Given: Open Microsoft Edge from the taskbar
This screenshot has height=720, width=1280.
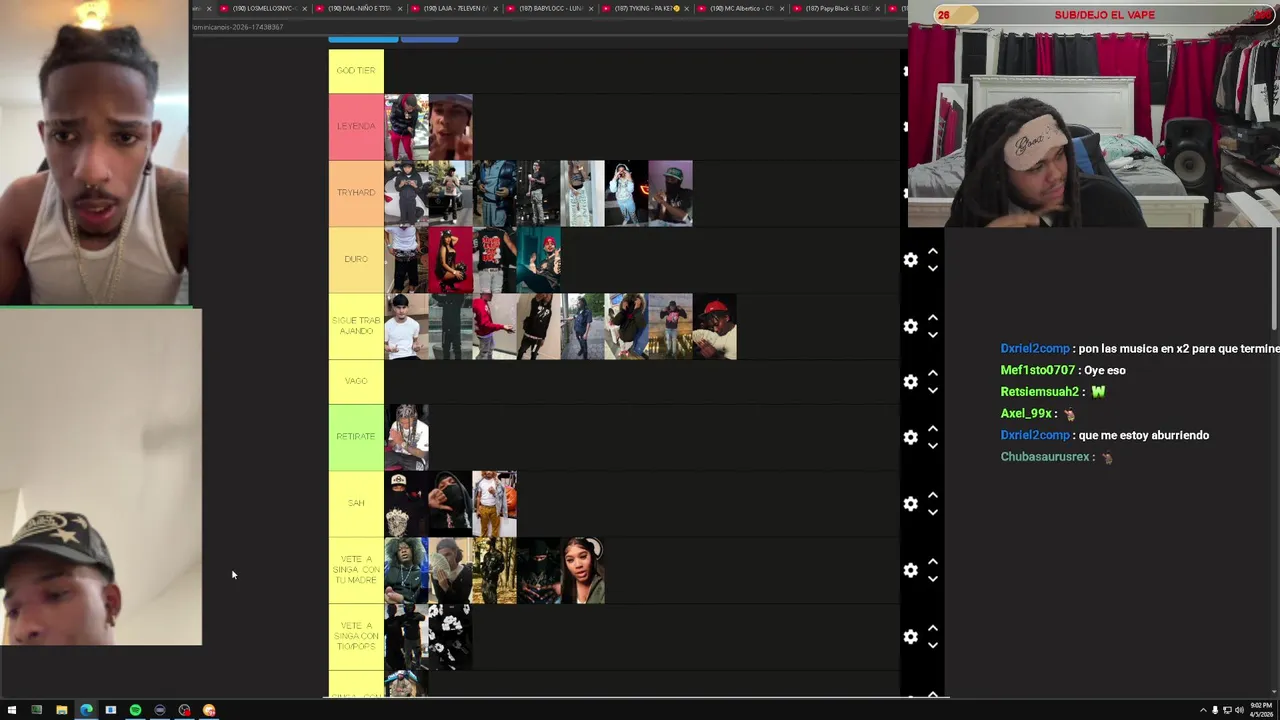Looking at the screenshot, I should coord(86,710).
